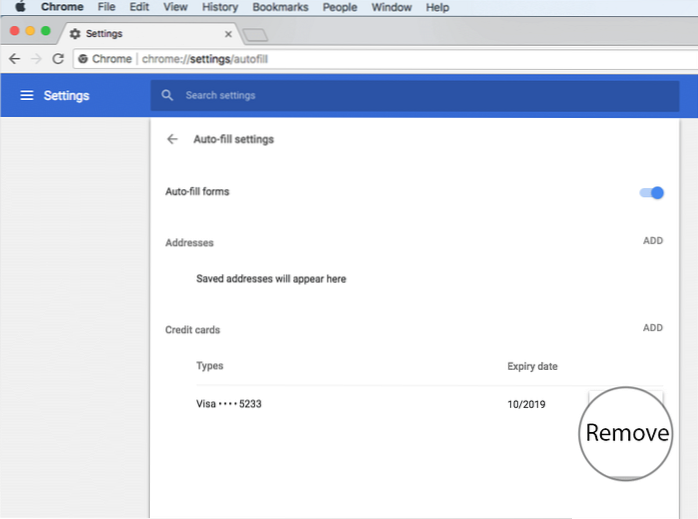Click the browser forward arrow
This screenshot has width=698, height=519.
pyautogui.click(x=36, y=59)
